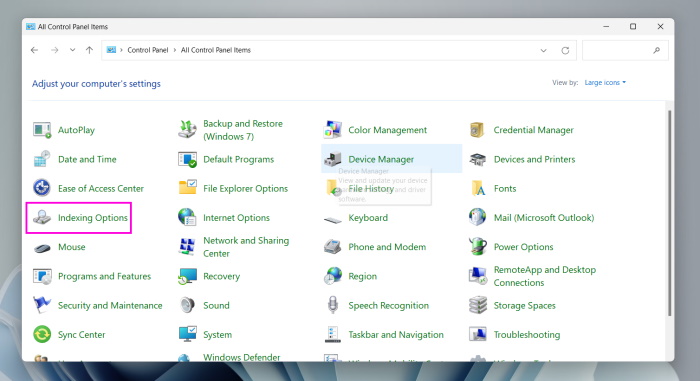Expand the recent locations chevron
The image size is (700, 381).
click(x=72, y=50)
